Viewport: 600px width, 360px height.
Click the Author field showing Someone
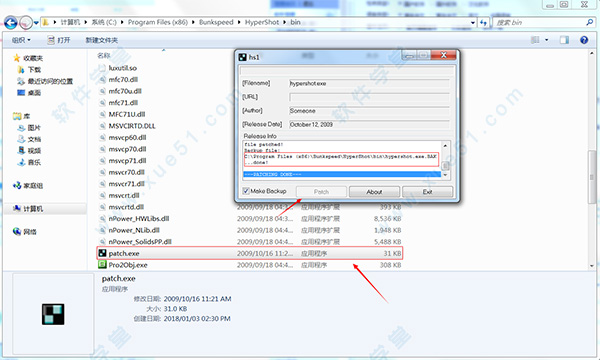(369, 111)
